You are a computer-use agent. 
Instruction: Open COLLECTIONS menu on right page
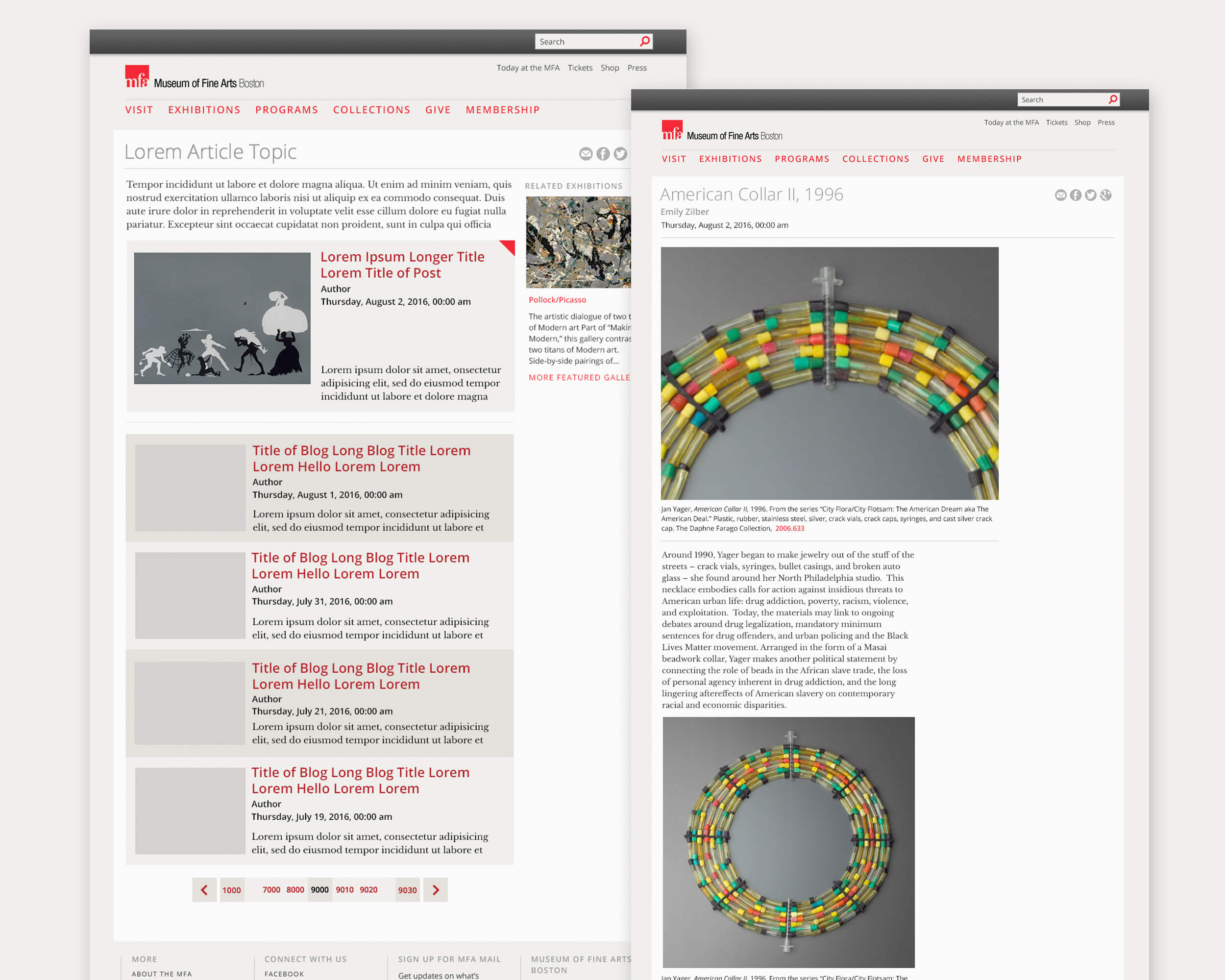pyautogui.click(x=876, y=159)
